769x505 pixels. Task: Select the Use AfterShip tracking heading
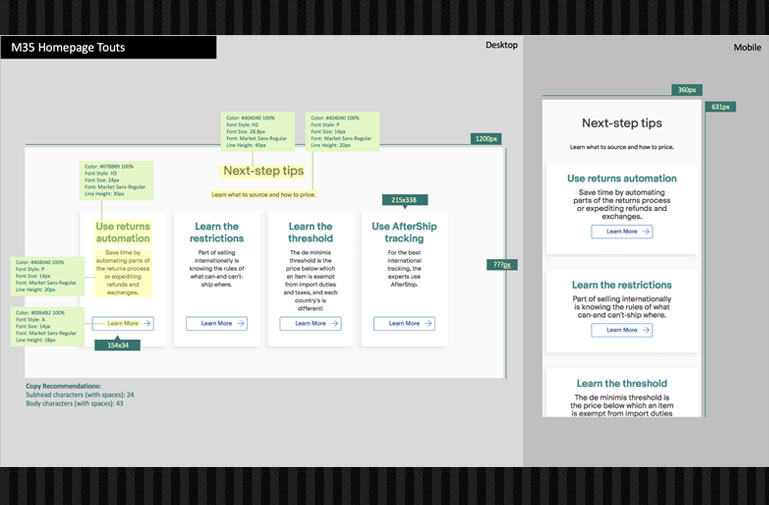[404, 232]
